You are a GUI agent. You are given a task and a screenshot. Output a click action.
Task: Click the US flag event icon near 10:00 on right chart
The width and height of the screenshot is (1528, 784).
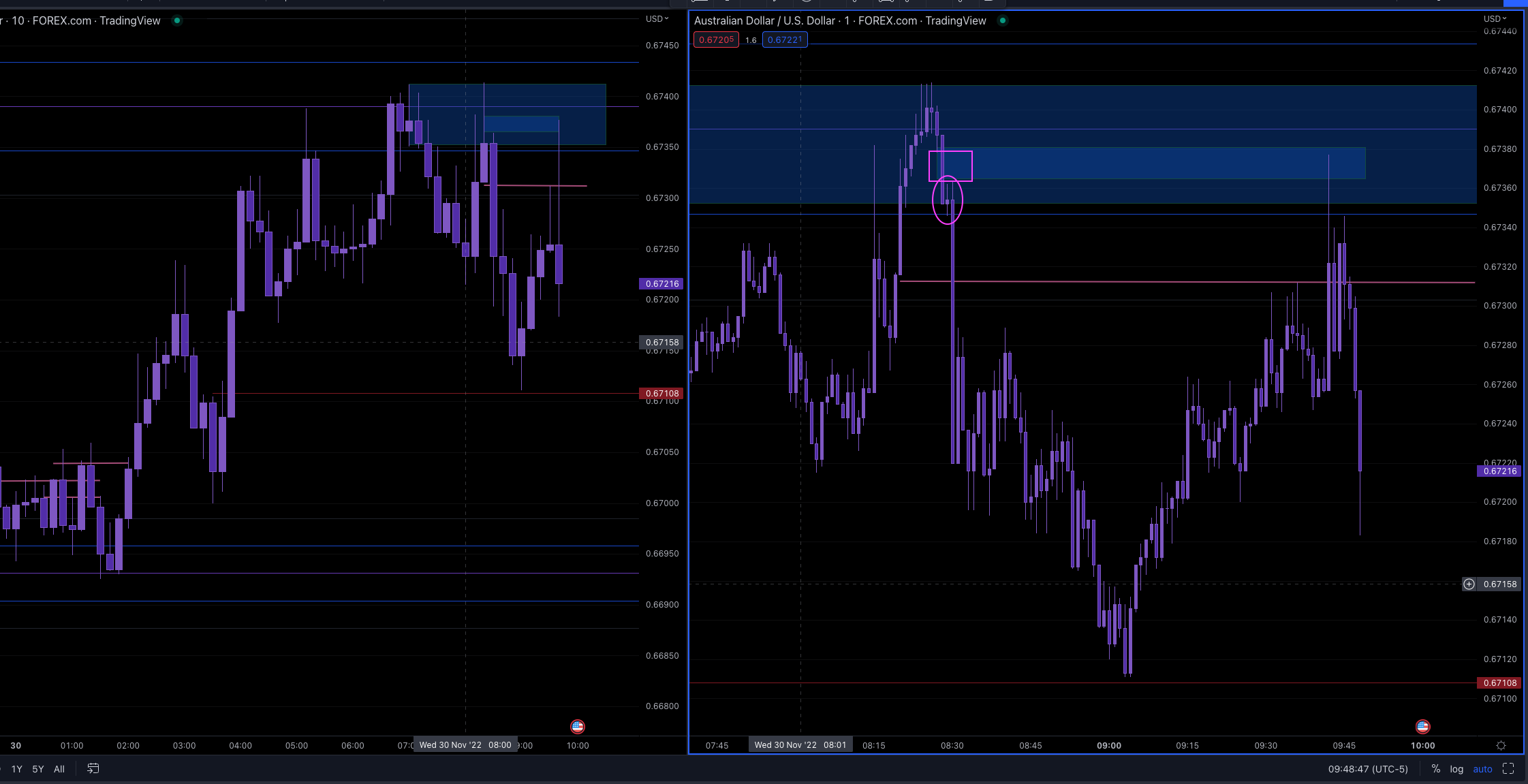(1422, 727)
